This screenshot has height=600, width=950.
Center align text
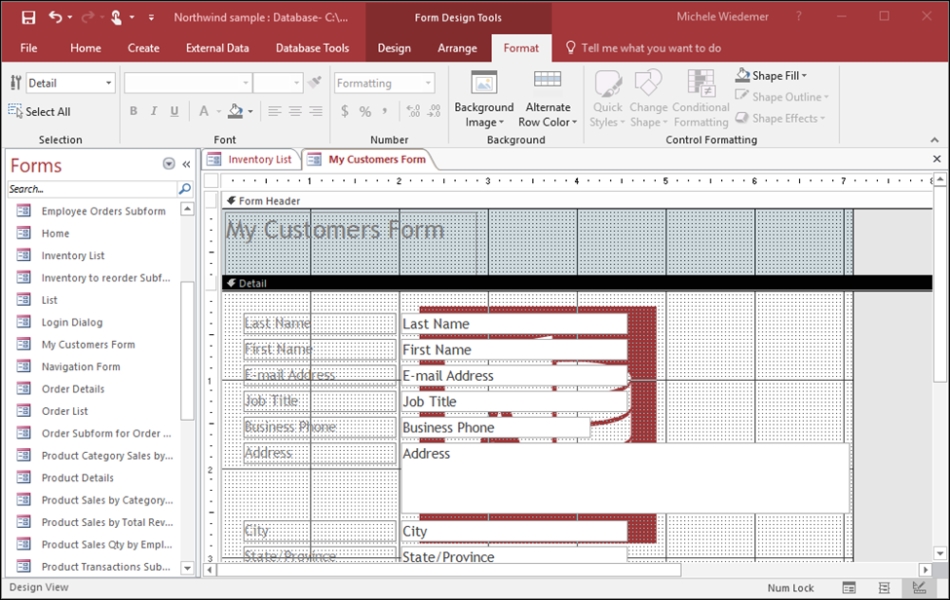[x=295, y=111]
